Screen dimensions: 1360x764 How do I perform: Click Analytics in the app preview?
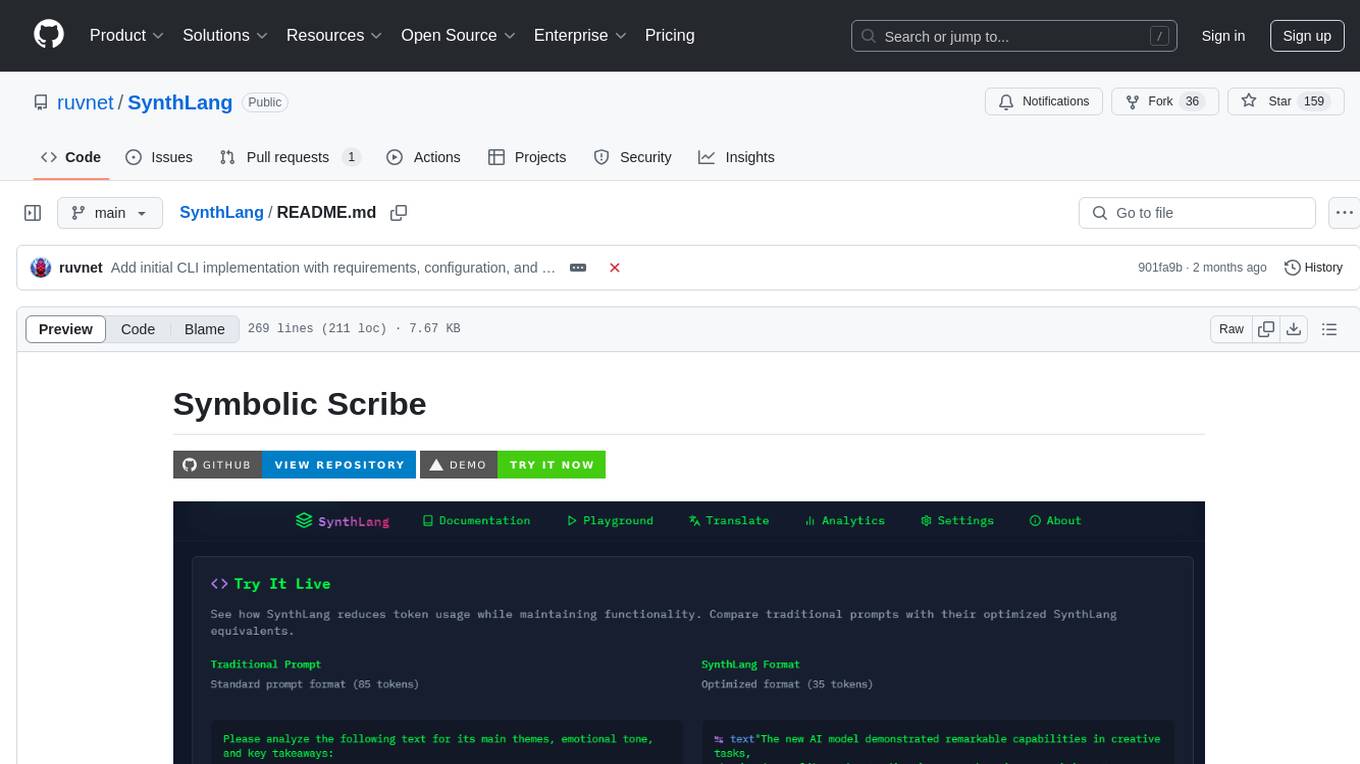[845, 521]
